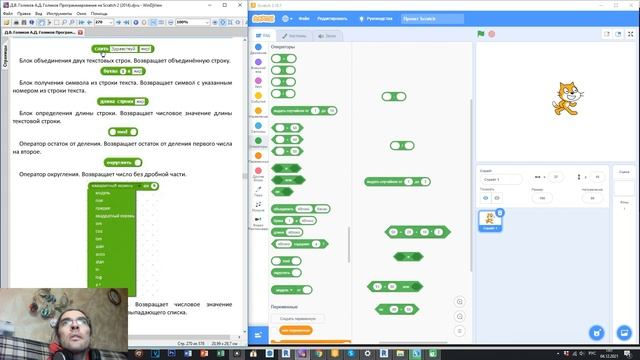Click the Scratch logo in the menu bar
Viewport: 640px width, 360px height.
[263, 19]
